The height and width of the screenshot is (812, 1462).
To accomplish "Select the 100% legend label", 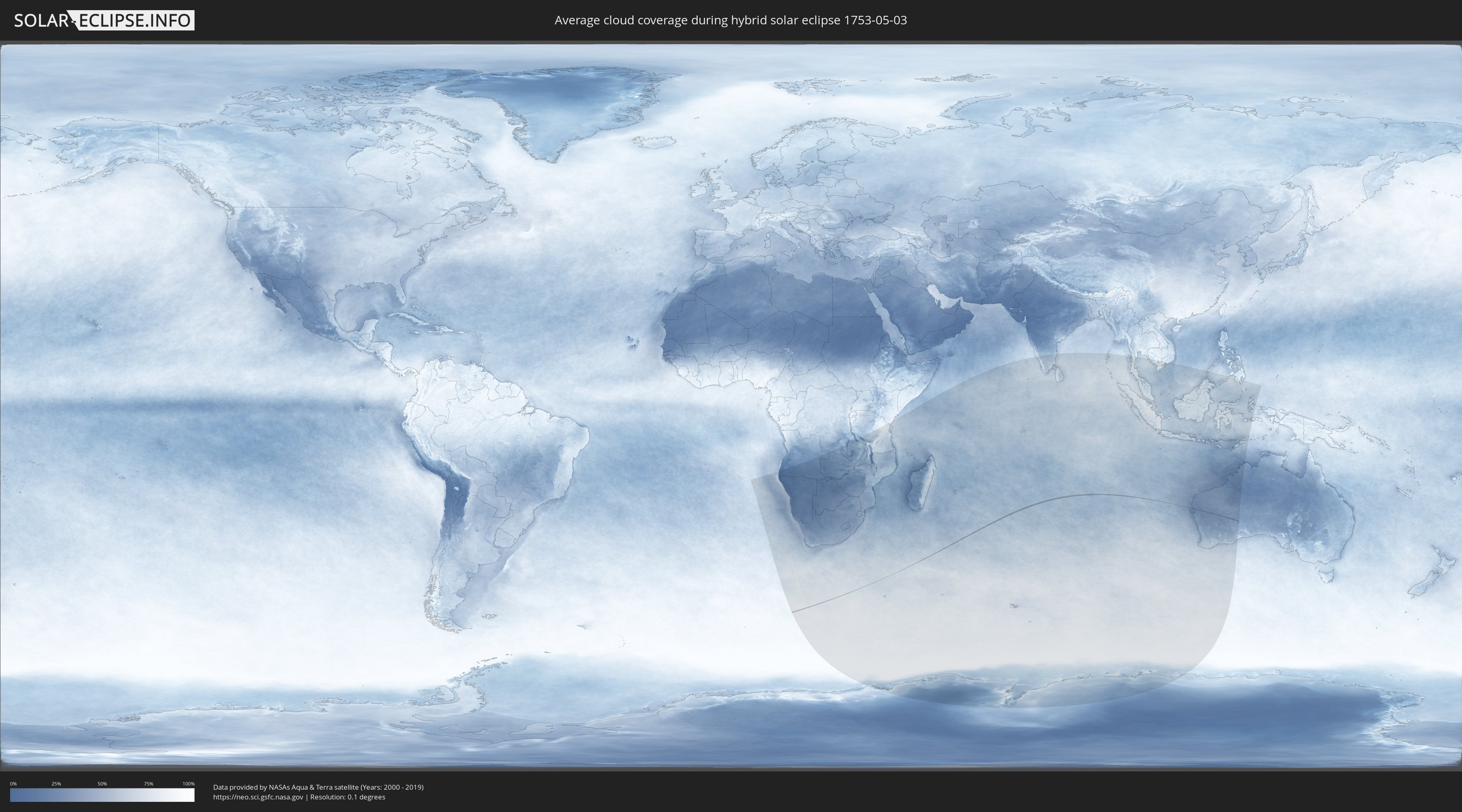I will point(188,784).
